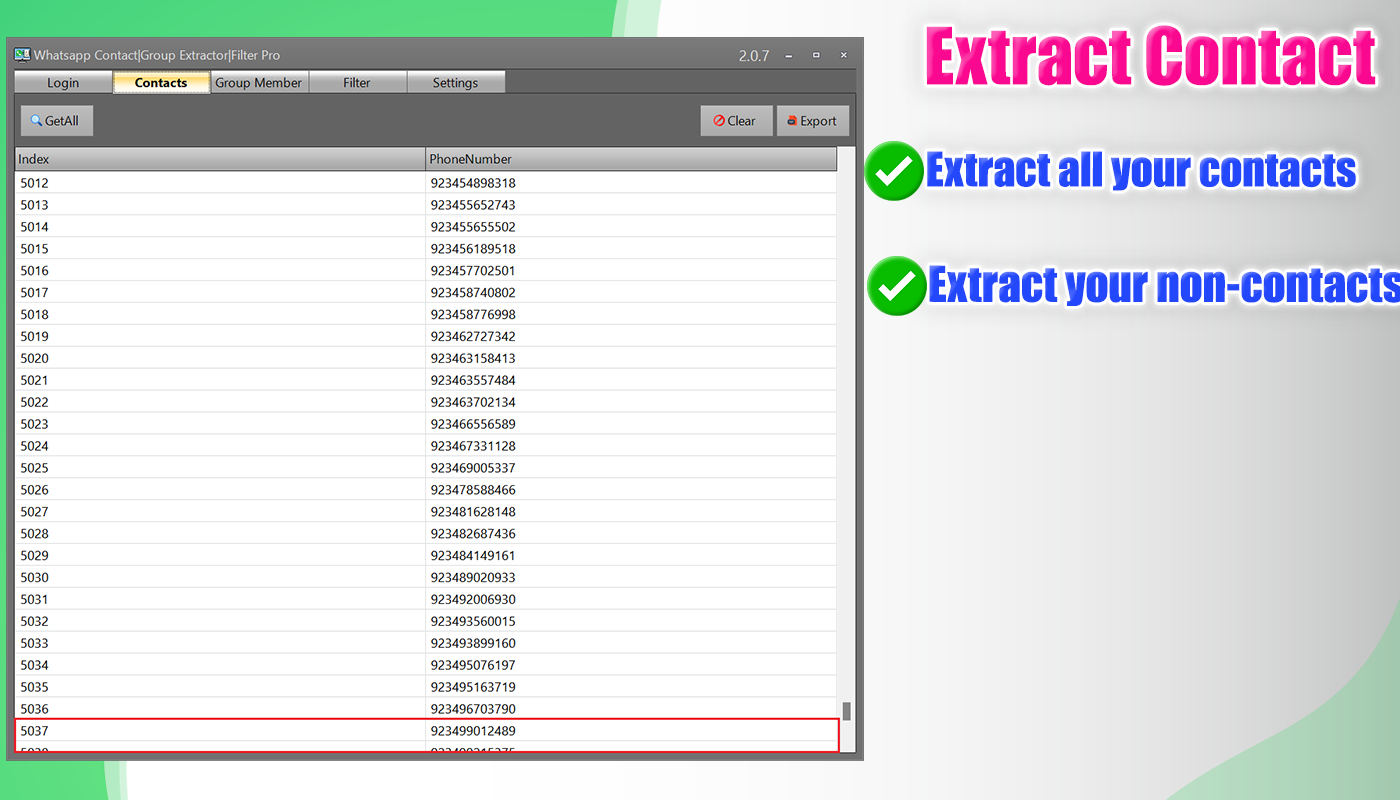Switch to the Login tab

coord(62,82)
